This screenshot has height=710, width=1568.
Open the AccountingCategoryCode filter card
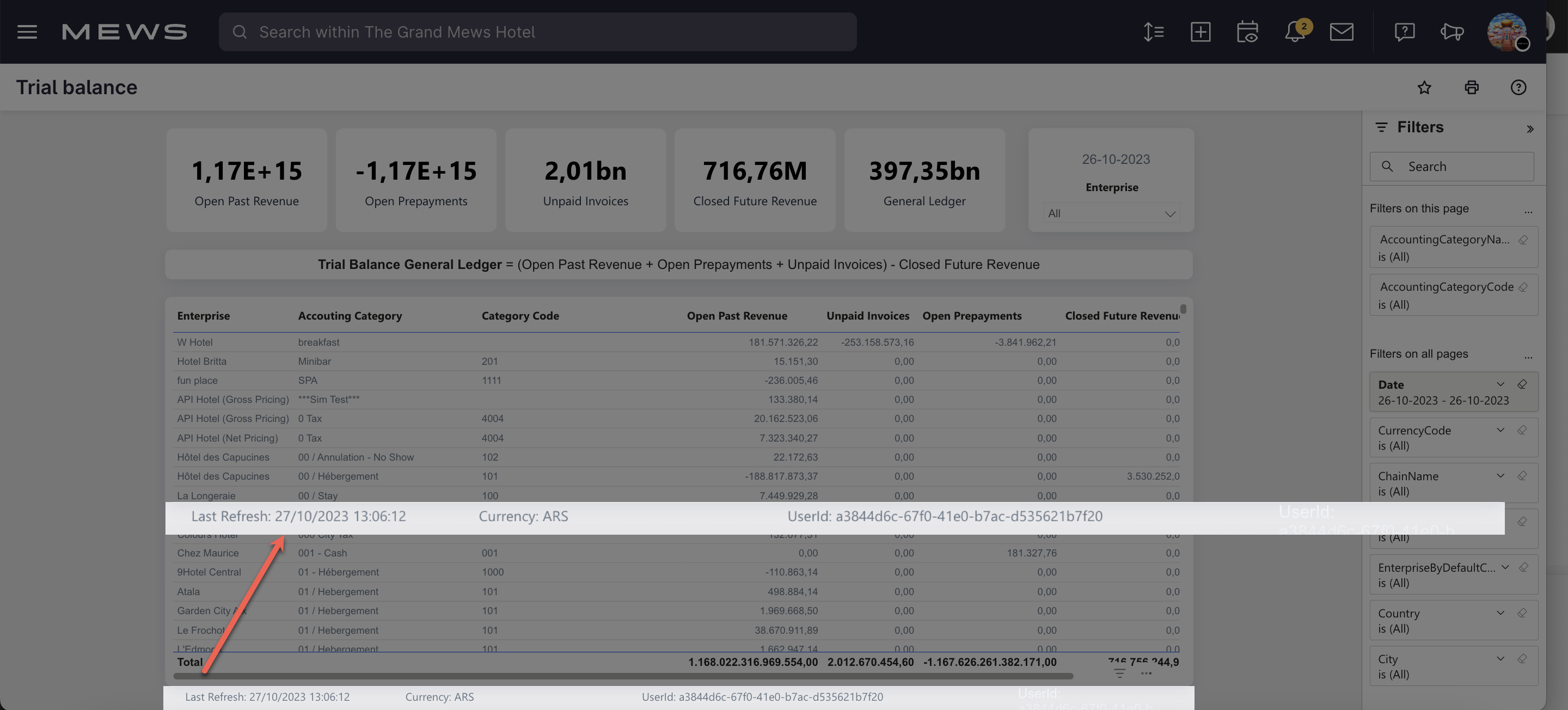pyautogui.click(x=1454, y=295)
